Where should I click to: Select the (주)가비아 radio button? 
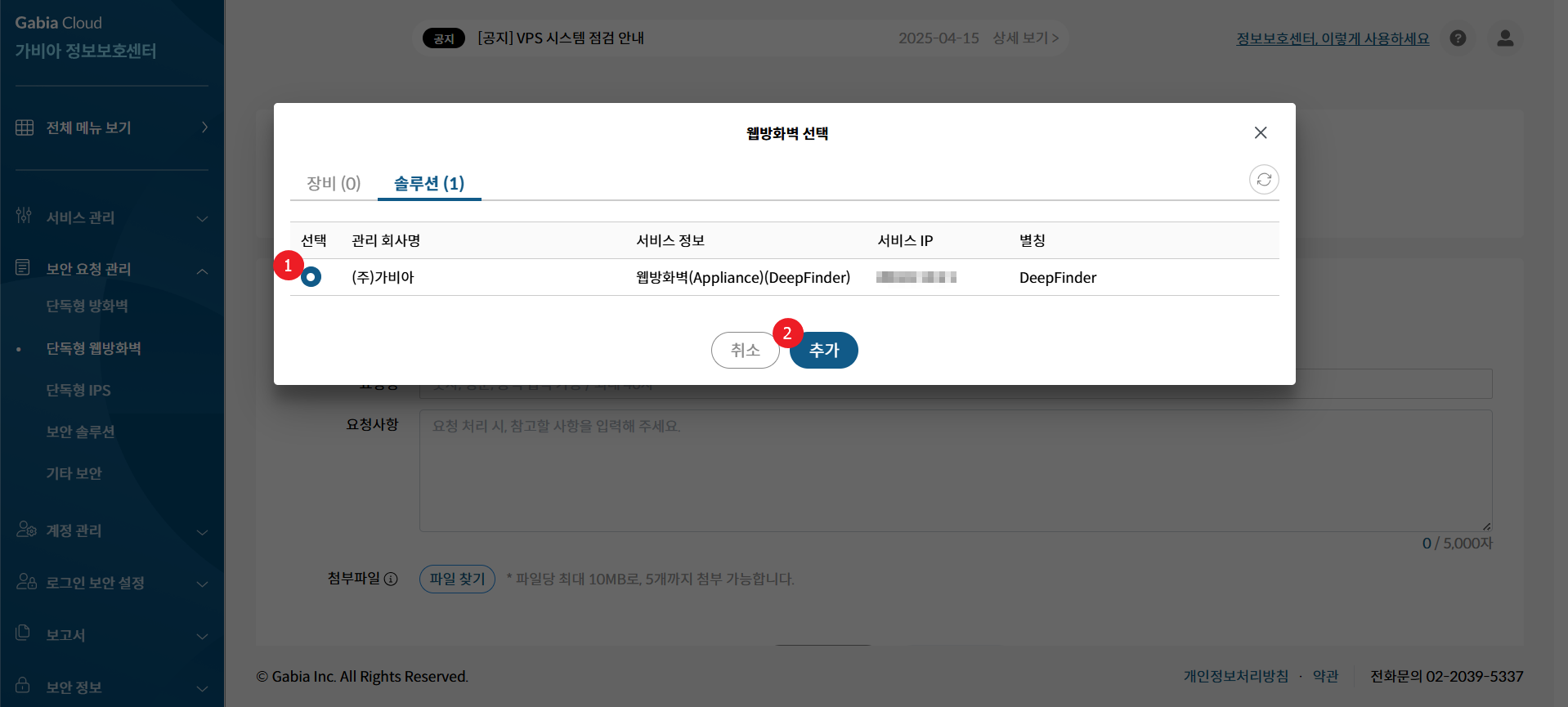point(311,278)
